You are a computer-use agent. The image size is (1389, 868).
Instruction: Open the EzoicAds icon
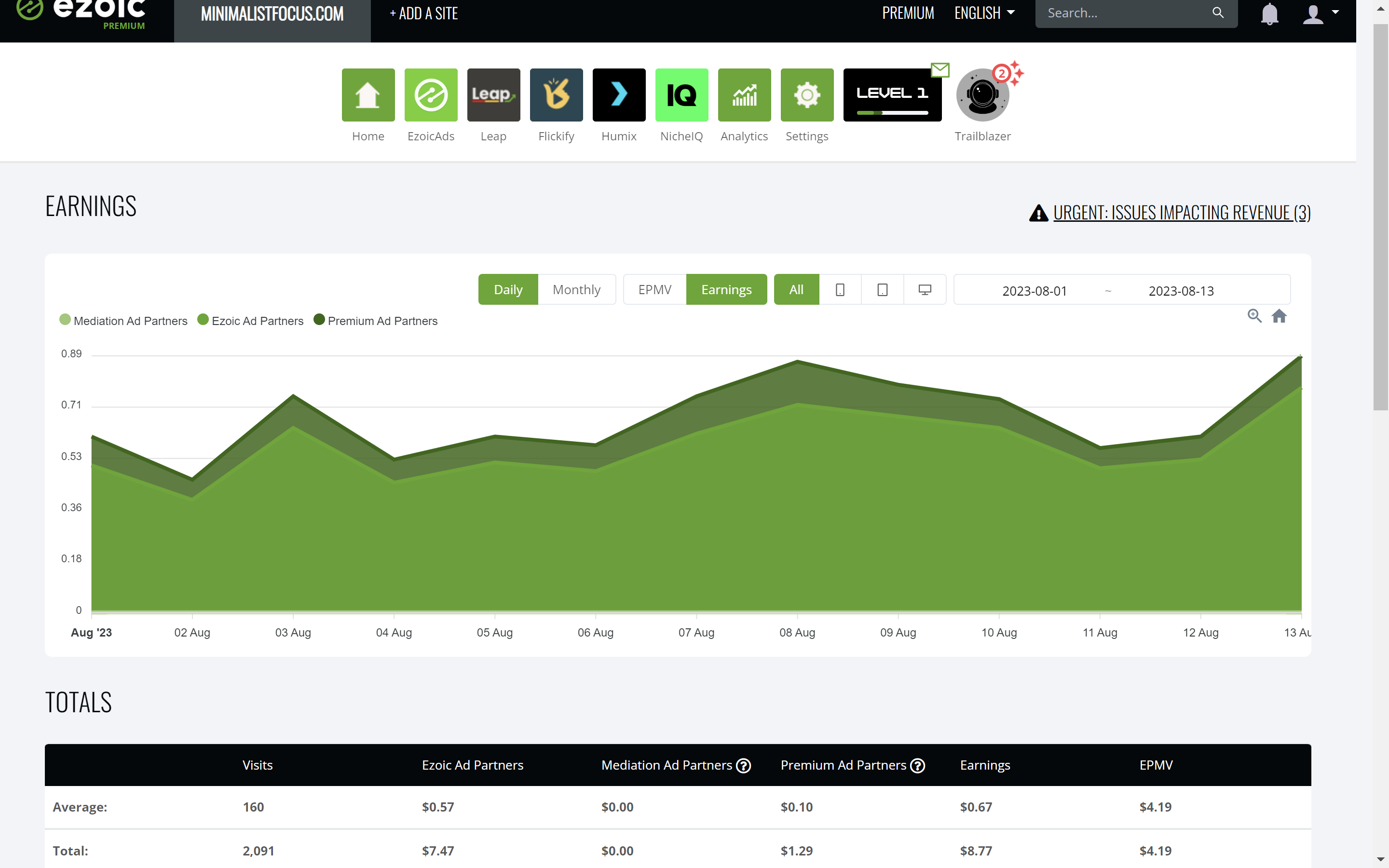[431, 95]
